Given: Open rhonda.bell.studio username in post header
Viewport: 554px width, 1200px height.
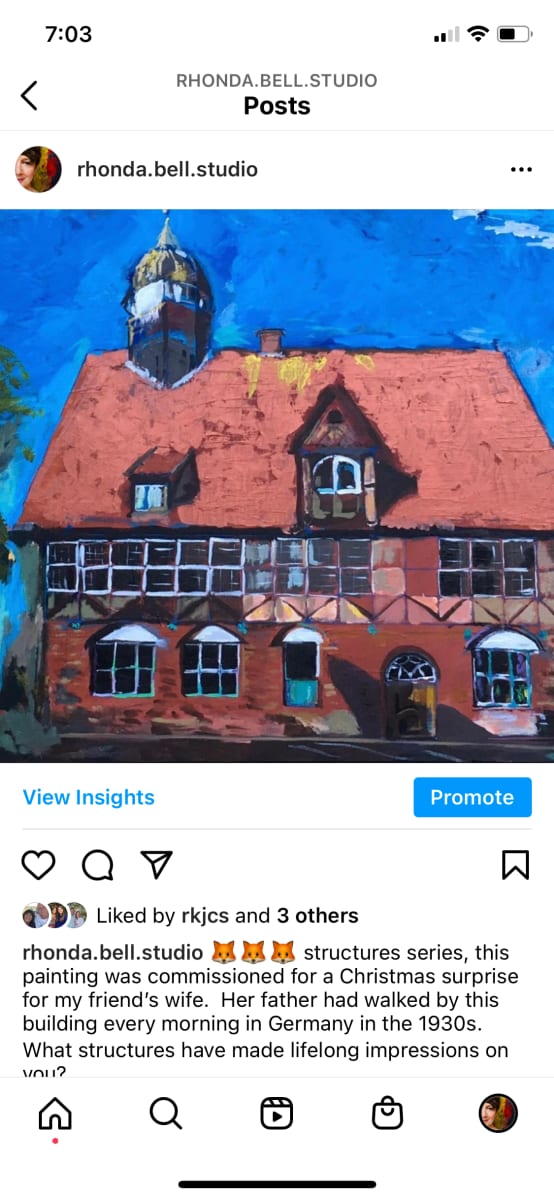Looking at the screenshot, I should 167,169.
